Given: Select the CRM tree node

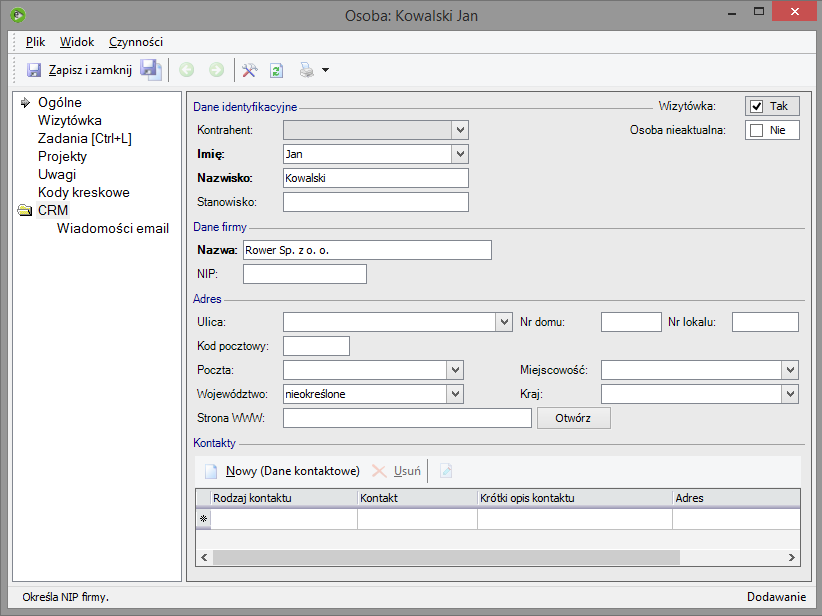Looking at the screenshot, I should [53, 210].
